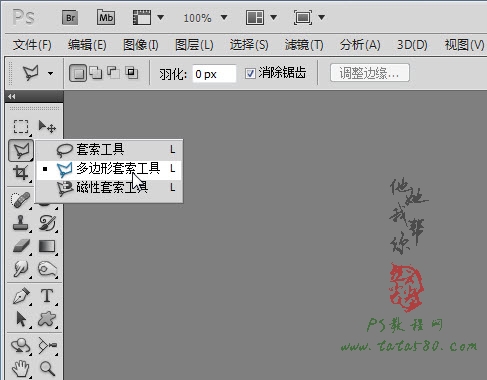Select the Zoom magnifier tool
This screenshot has width=487, height=380.
pos(47,369)
